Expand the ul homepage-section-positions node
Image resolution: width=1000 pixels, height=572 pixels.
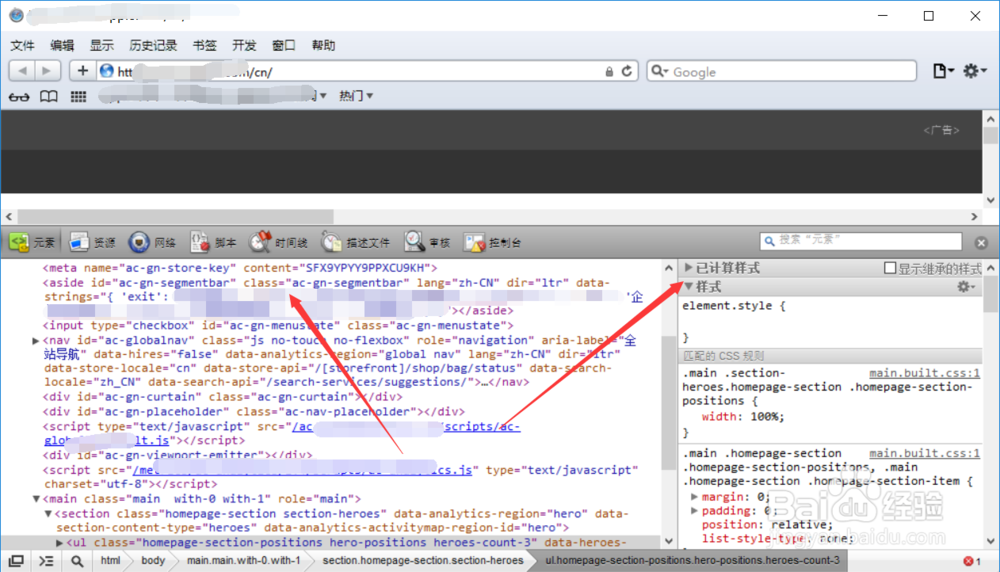click(x=59, y=543)
